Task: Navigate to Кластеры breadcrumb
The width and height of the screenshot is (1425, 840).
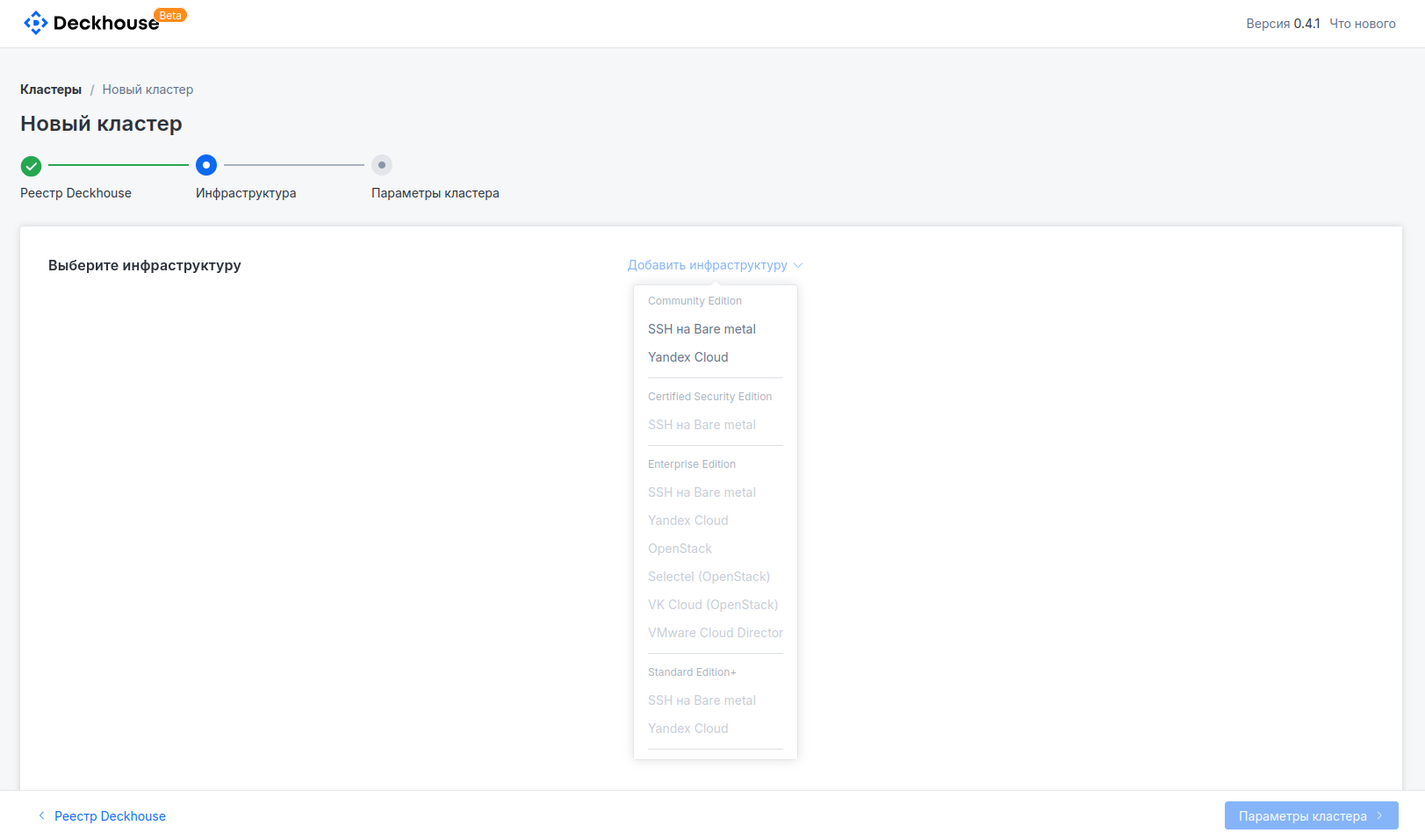Action: coord(51,90)
